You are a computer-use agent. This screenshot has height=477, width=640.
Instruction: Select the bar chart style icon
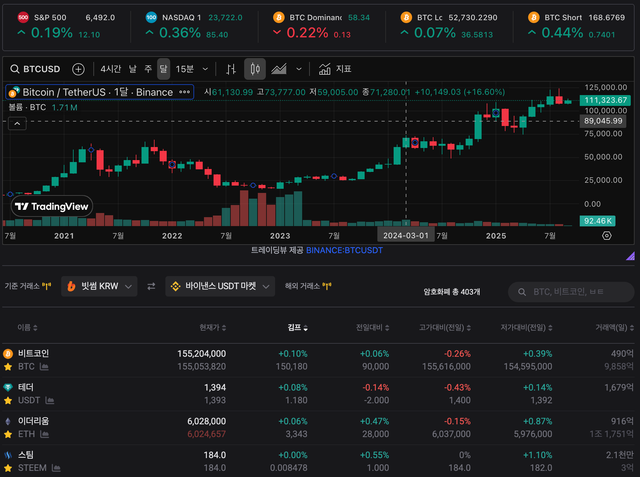(231, 69)
